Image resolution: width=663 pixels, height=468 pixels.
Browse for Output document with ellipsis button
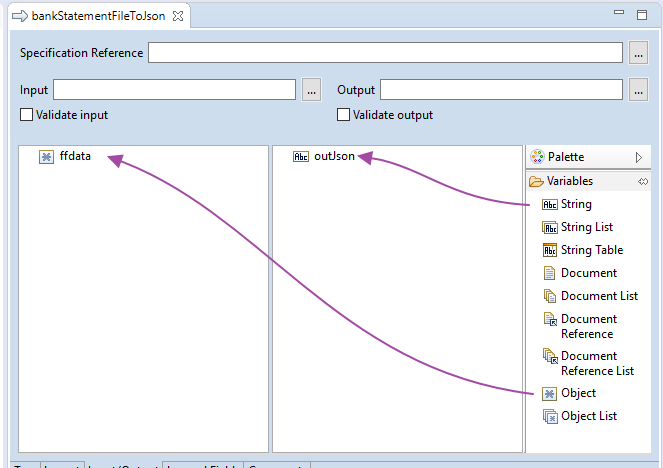tap(638, 90)
